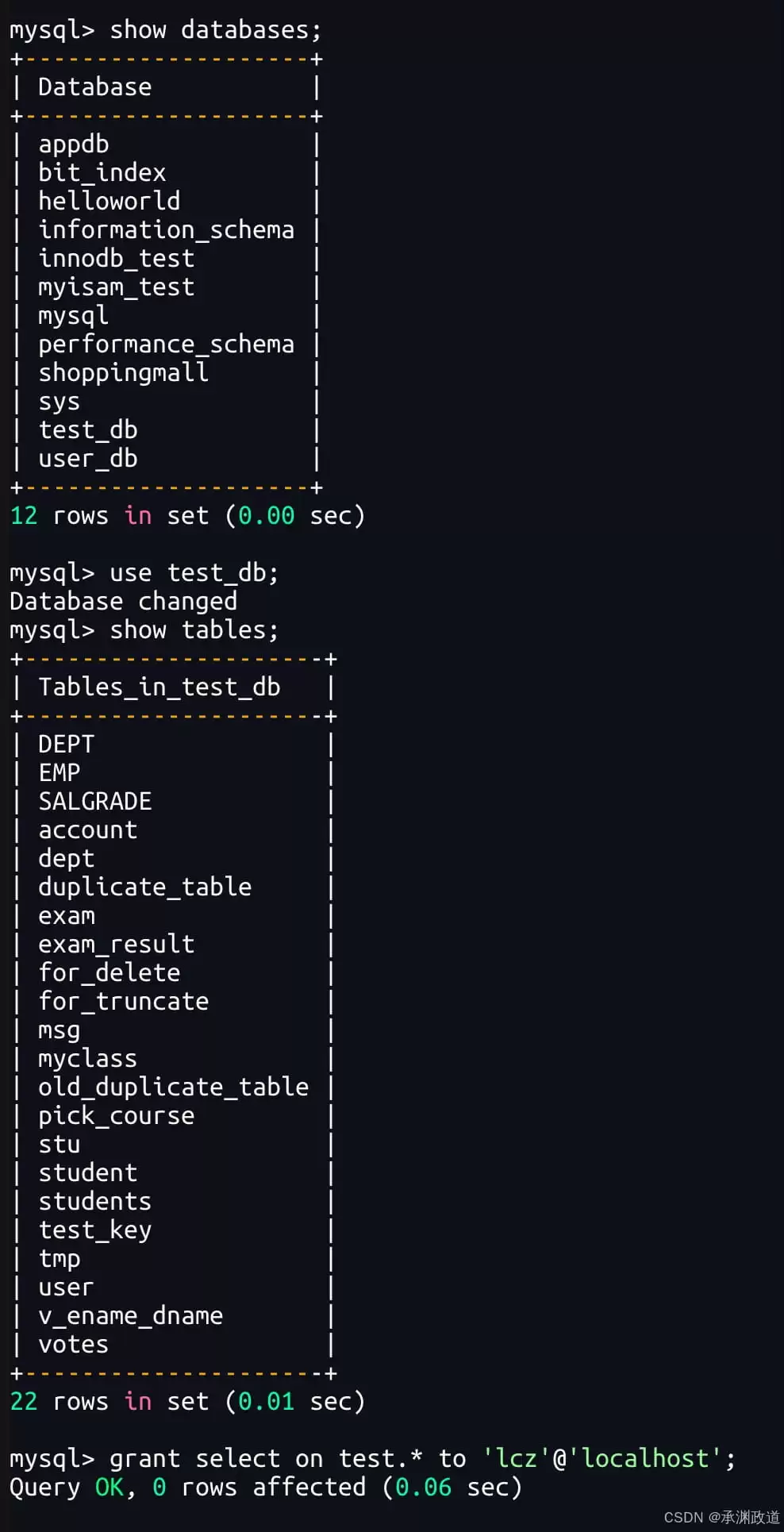Click the bit_index database entry
This screenshot has width=784, height=1532.
click(102, 173)
